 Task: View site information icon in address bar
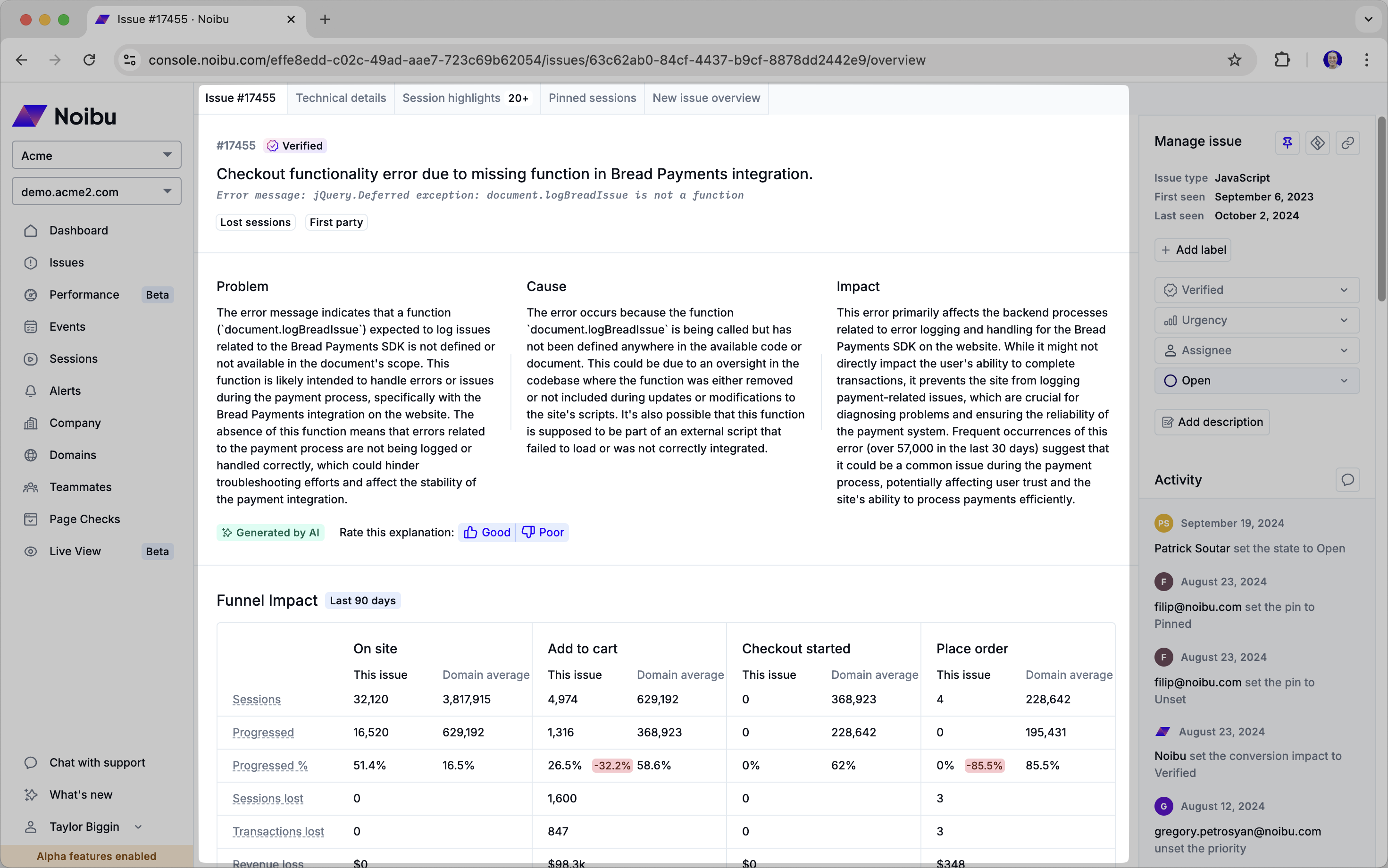[130, 60]
